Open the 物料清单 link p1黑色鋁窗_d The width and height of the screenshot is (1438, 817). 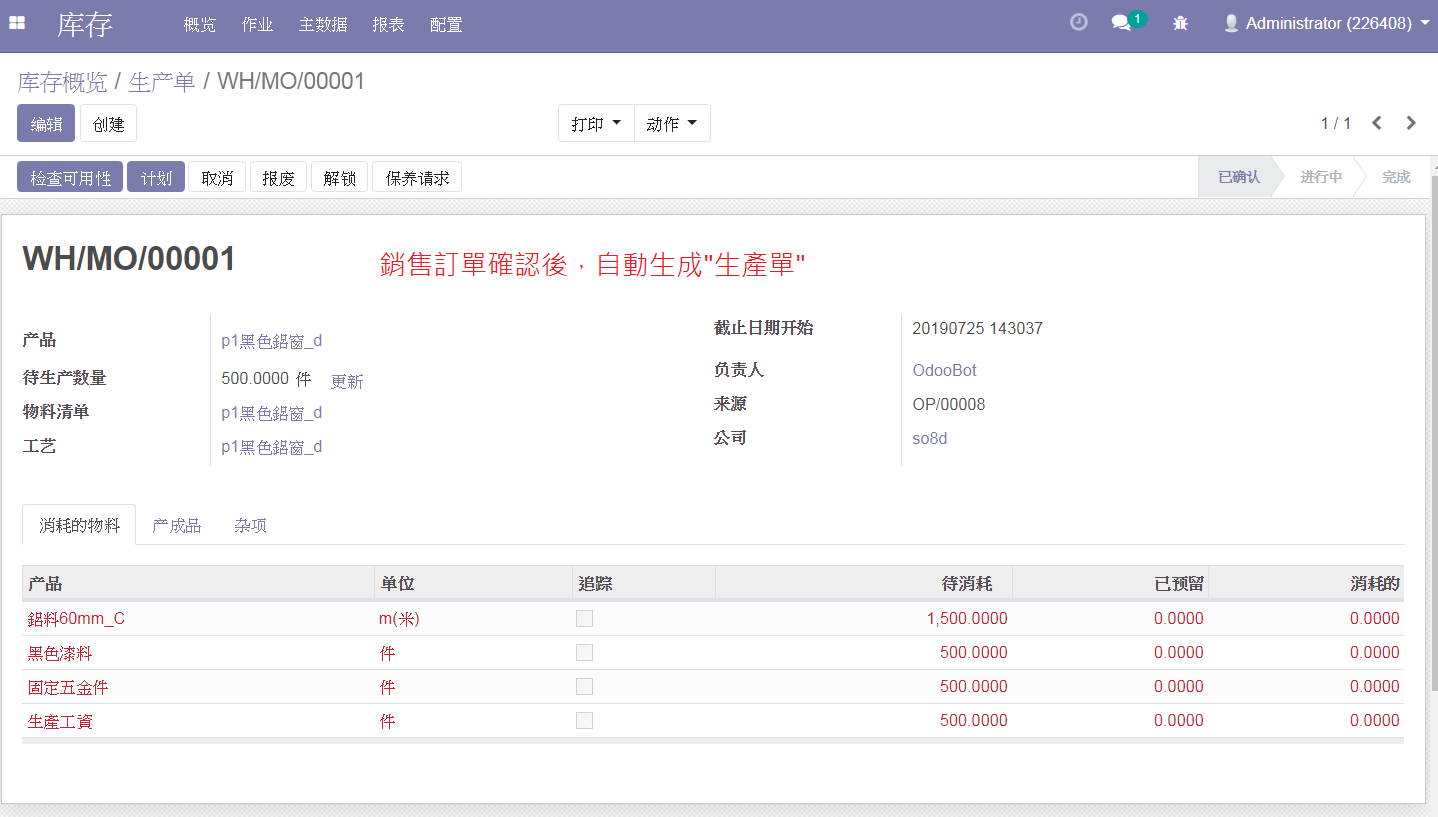pyautogui.click(x=272, y=413)
